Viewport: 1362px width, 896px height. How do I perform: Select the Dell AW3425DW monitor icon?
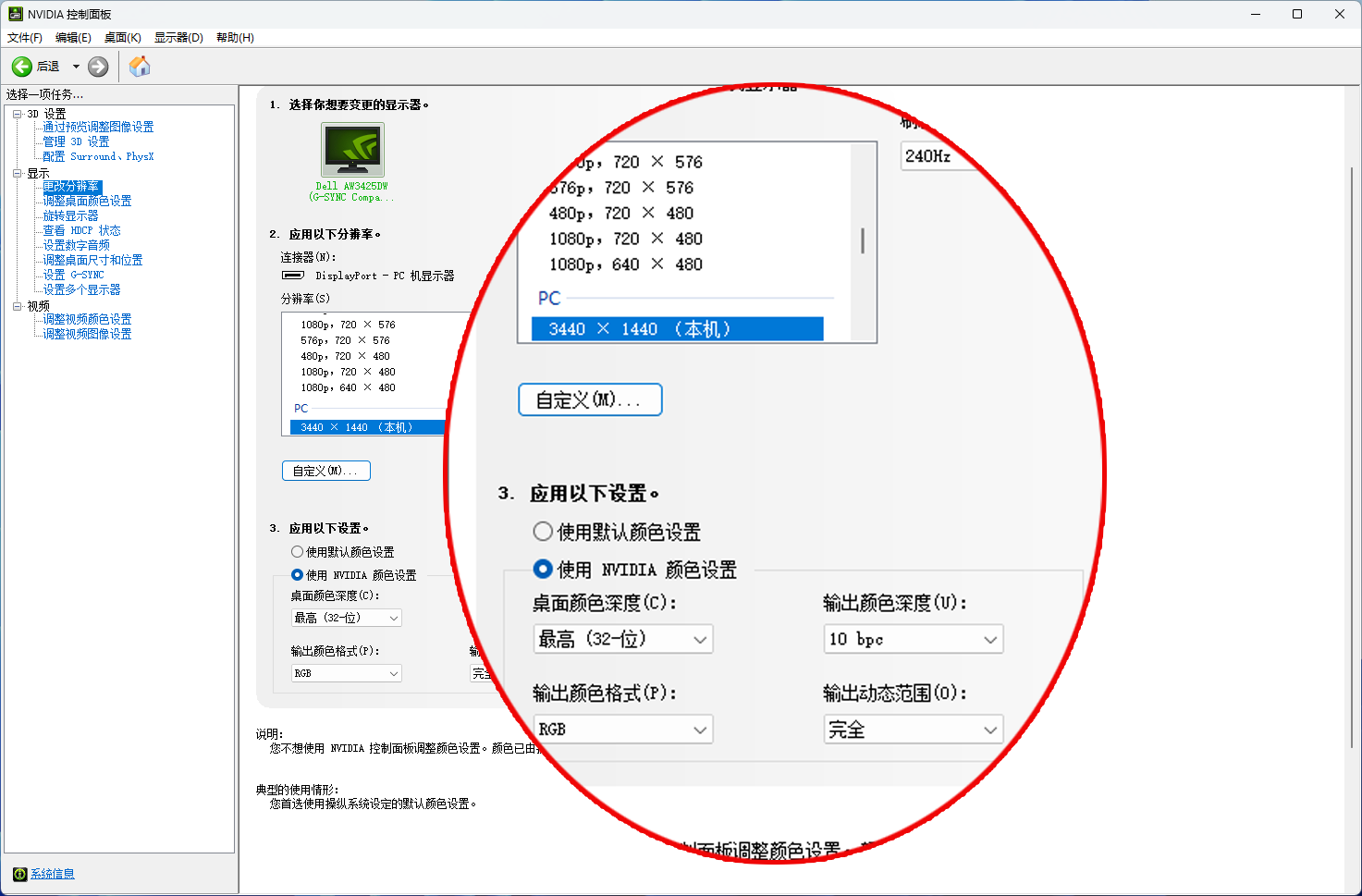point(352,149)
